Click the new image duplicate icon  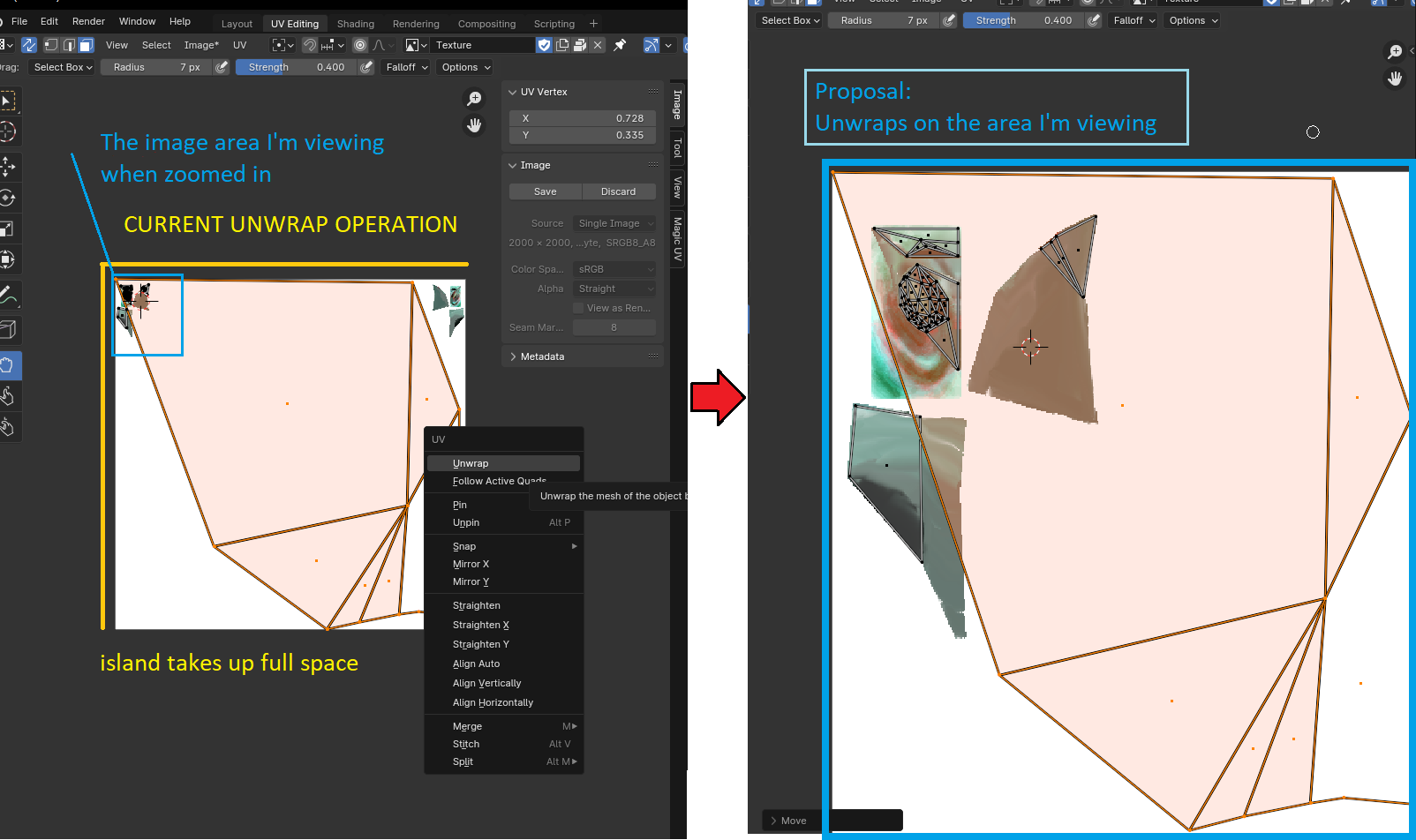coord(562,45)
